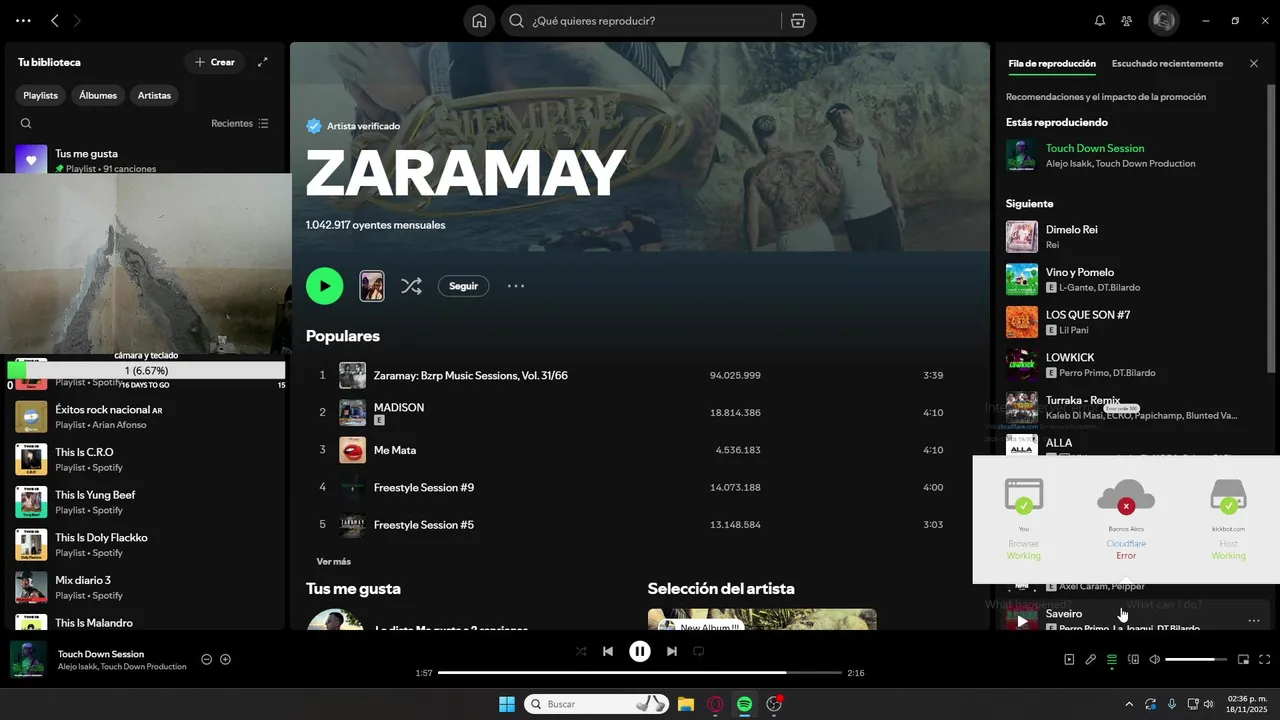Open Recientes sort dropdown
This screenshot has width=1280, height=720.
(240, 124)
